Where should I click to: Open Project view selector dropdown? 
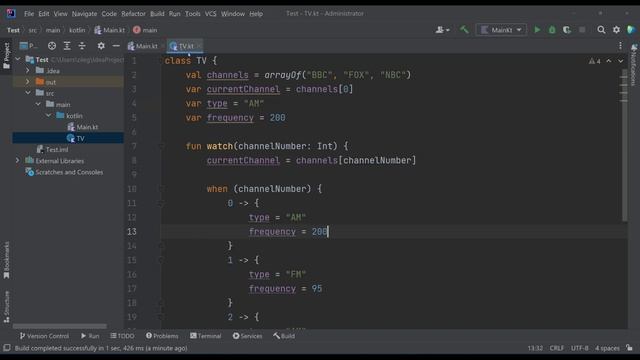[x=28, y=46]
